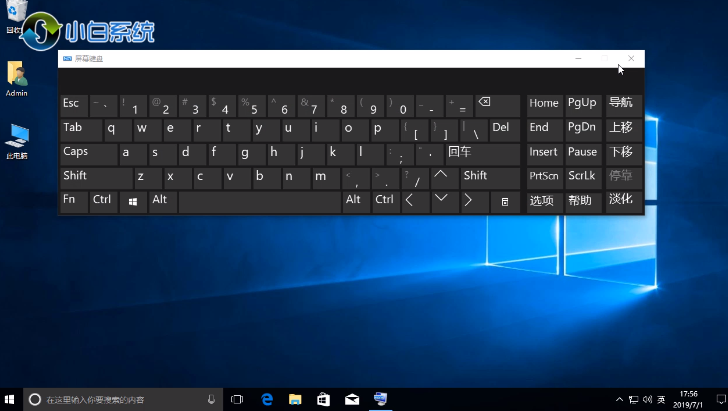Screen dimensions: 728x411
Task: Click the Del key
Action: click(x=505, y=130)
